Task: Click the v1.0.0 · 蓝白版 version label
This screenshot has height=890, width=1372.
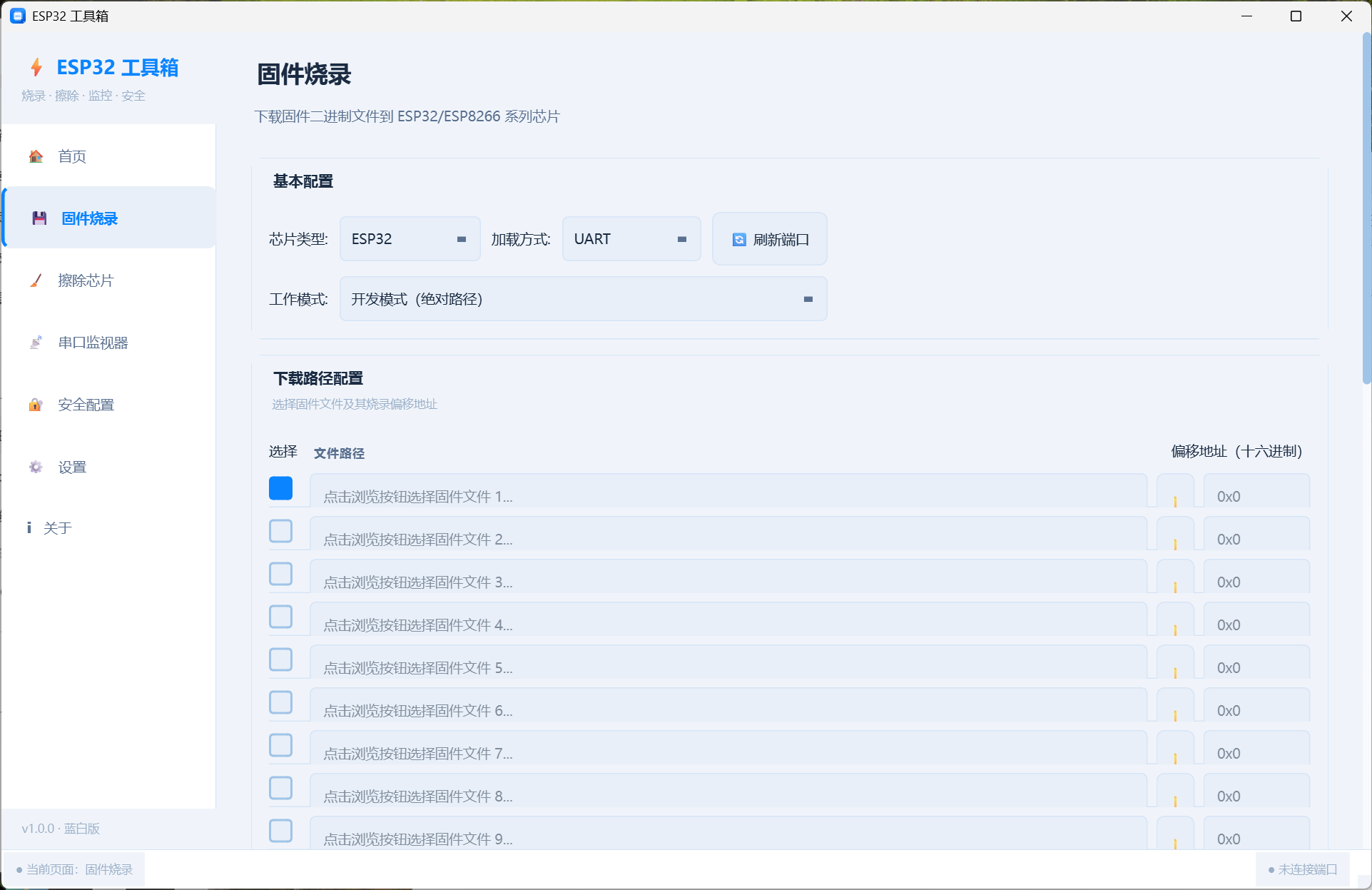Action: [61, 829]
